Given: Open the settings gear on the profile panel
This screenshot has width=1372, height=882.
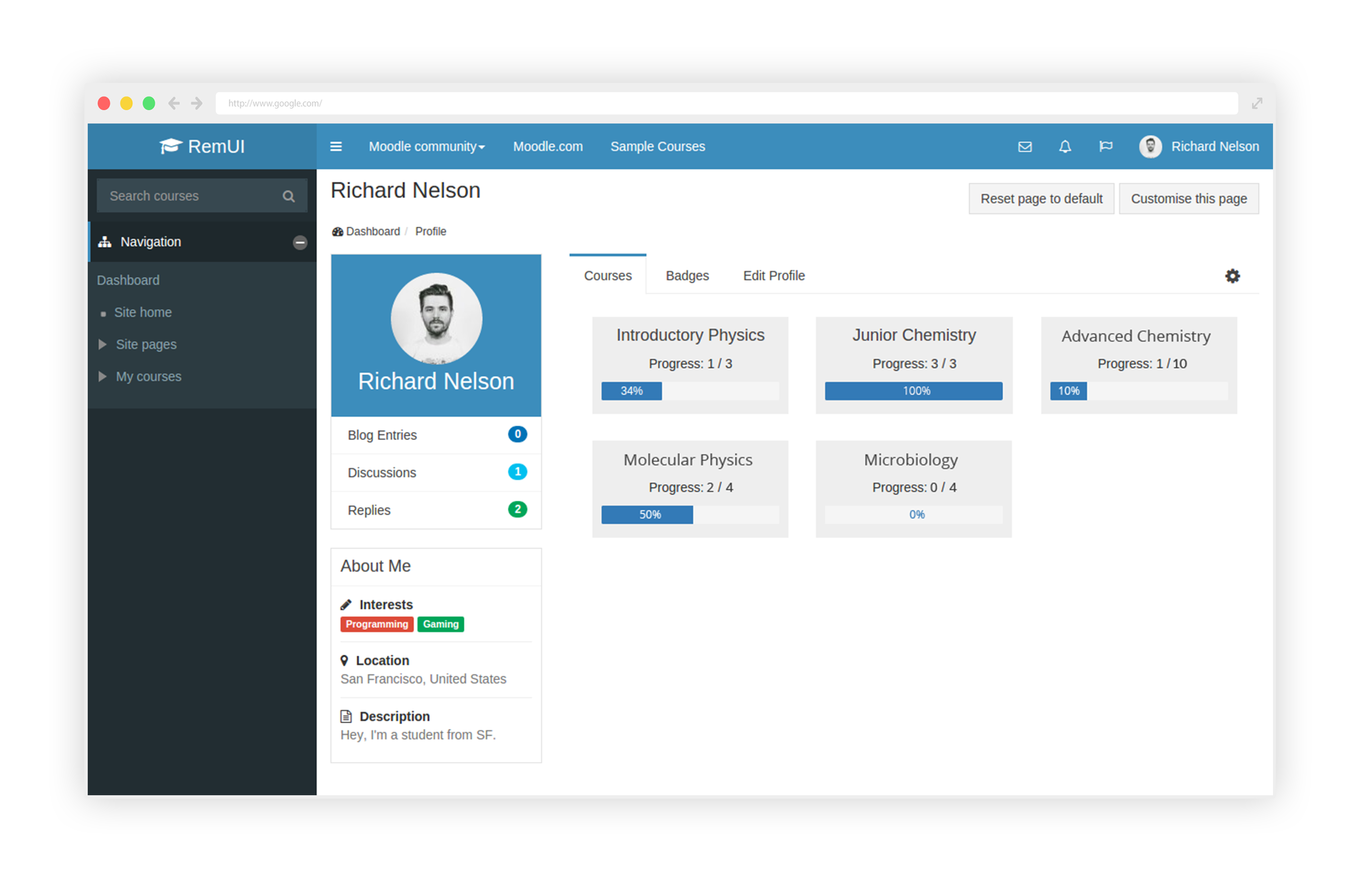Looking at the screenshot, I should pyautogui.click(x=1232, y=275).
